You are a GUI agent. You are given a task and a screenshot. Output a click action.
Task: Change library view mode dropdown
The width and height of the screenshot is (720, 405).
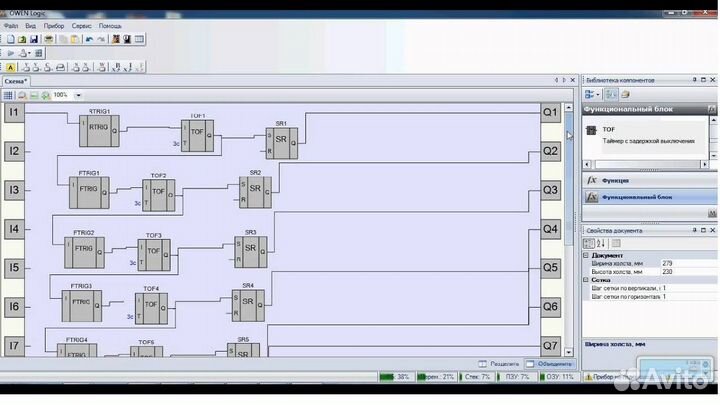click(x=592, y=95)
